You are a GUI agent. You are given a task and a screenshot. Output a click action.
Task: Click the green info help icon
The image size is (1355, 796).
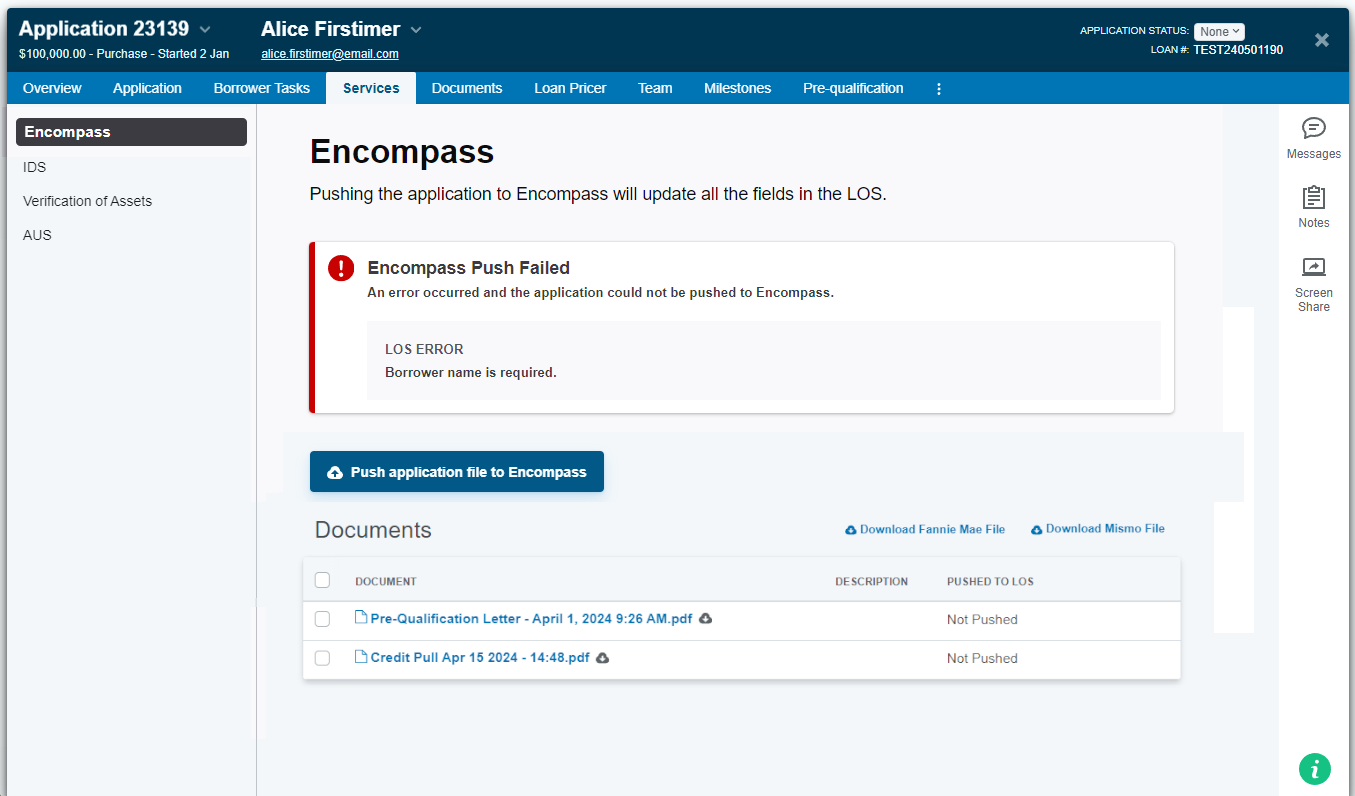coord(1314,768)
